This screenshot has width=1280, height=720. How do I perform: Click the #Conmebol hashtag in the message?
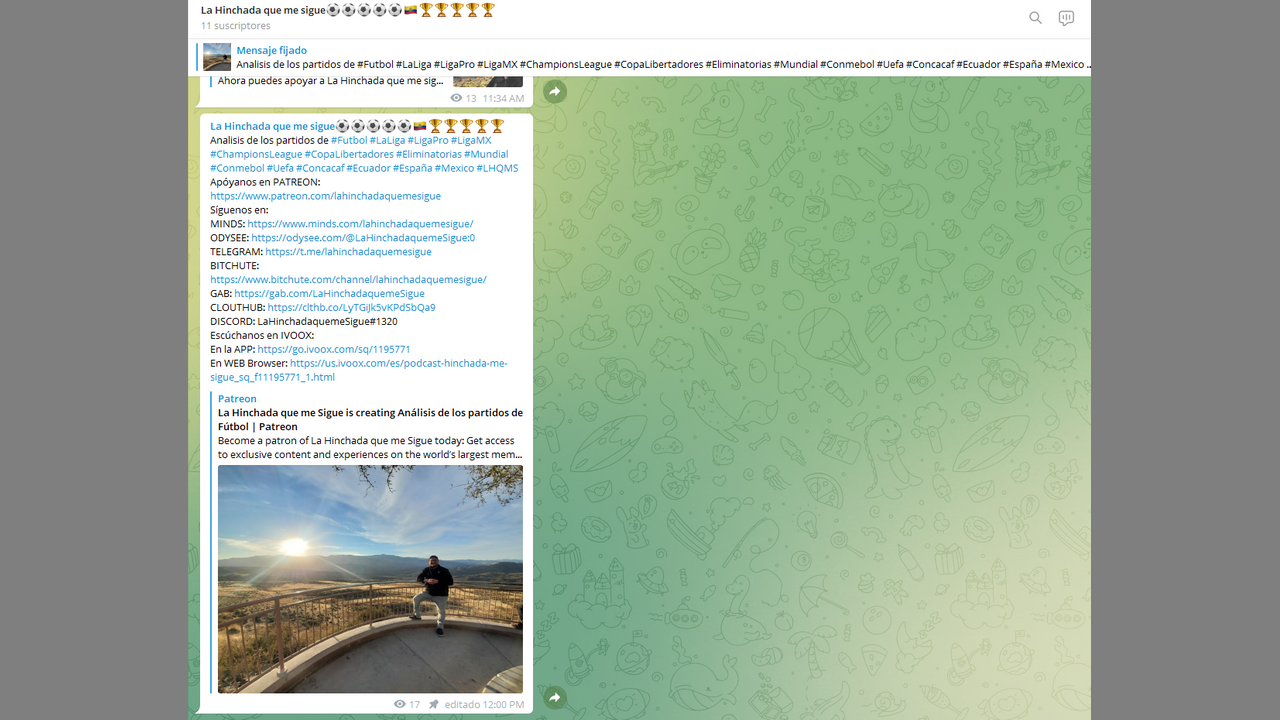pyautogui.click(x=236, y=168)
